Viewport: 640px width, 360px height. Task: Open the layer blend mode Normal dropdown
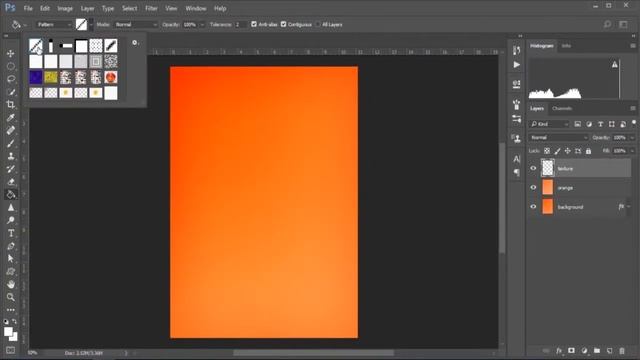coord(559,138)
